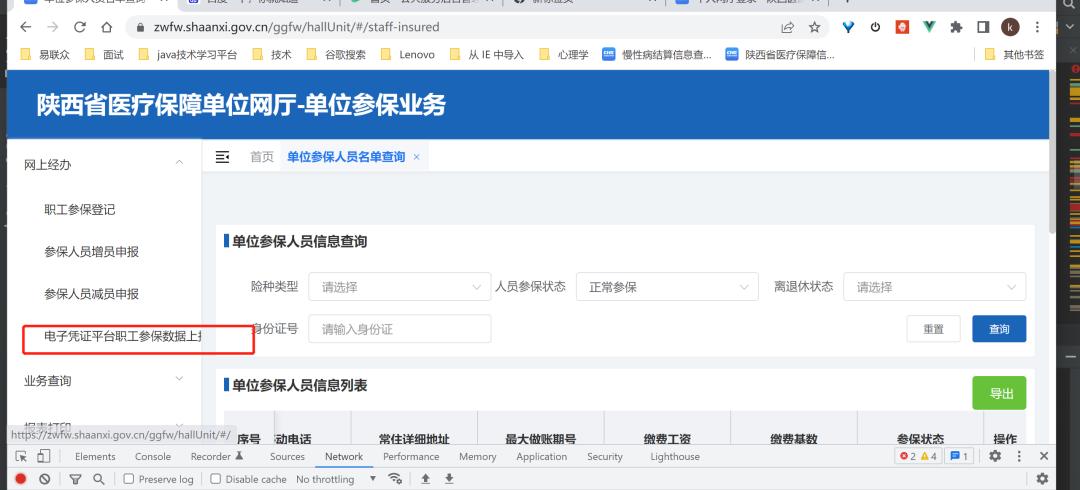Viewport: 1080px width, 490px height.
Task: Click the share page icon in address bar
Action: pos(787,28)
